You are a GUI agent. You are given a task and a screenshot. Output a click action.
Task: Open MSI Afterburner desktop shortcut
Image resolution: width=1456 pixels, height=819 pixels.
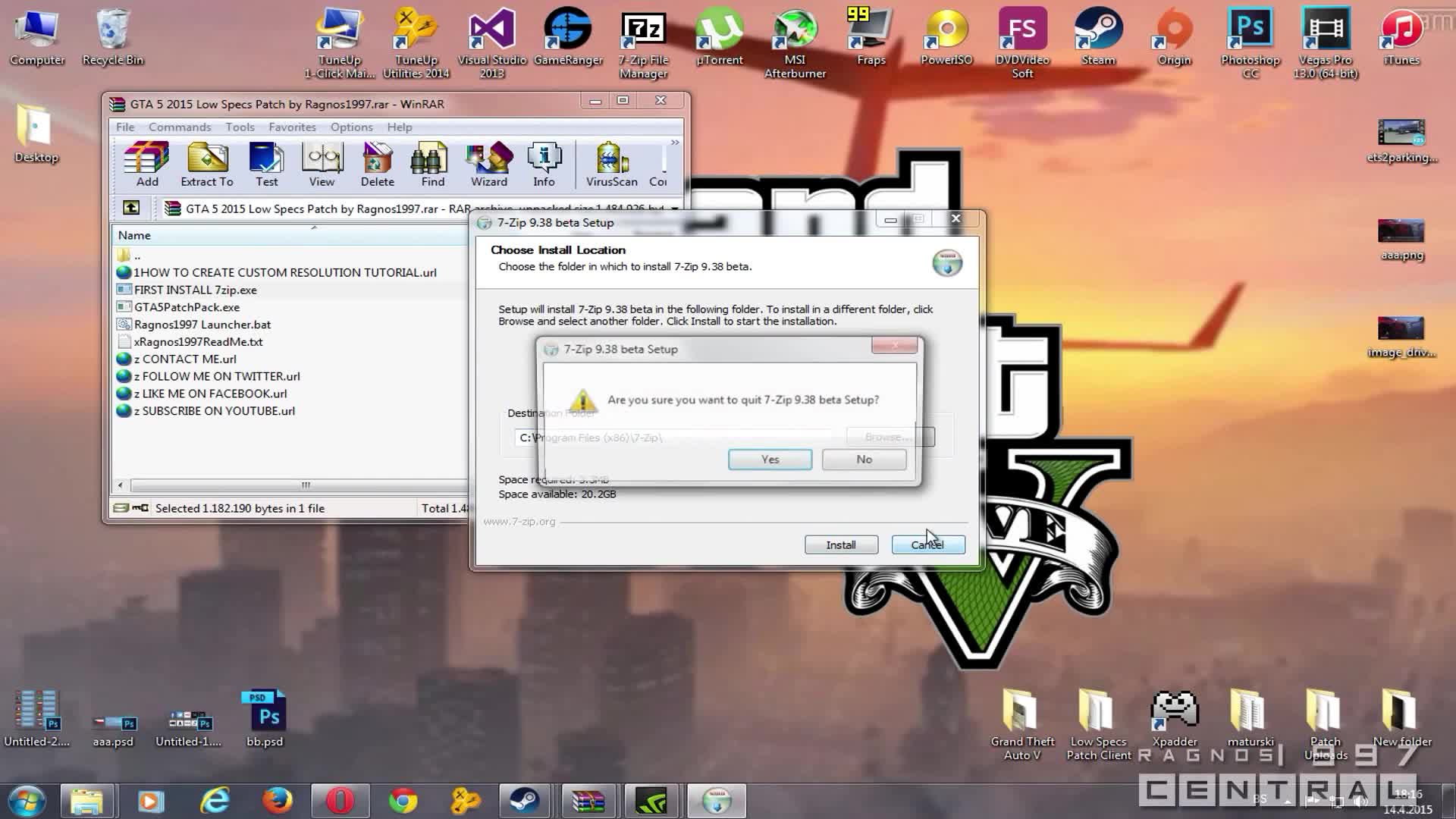(x=795, y=43)
